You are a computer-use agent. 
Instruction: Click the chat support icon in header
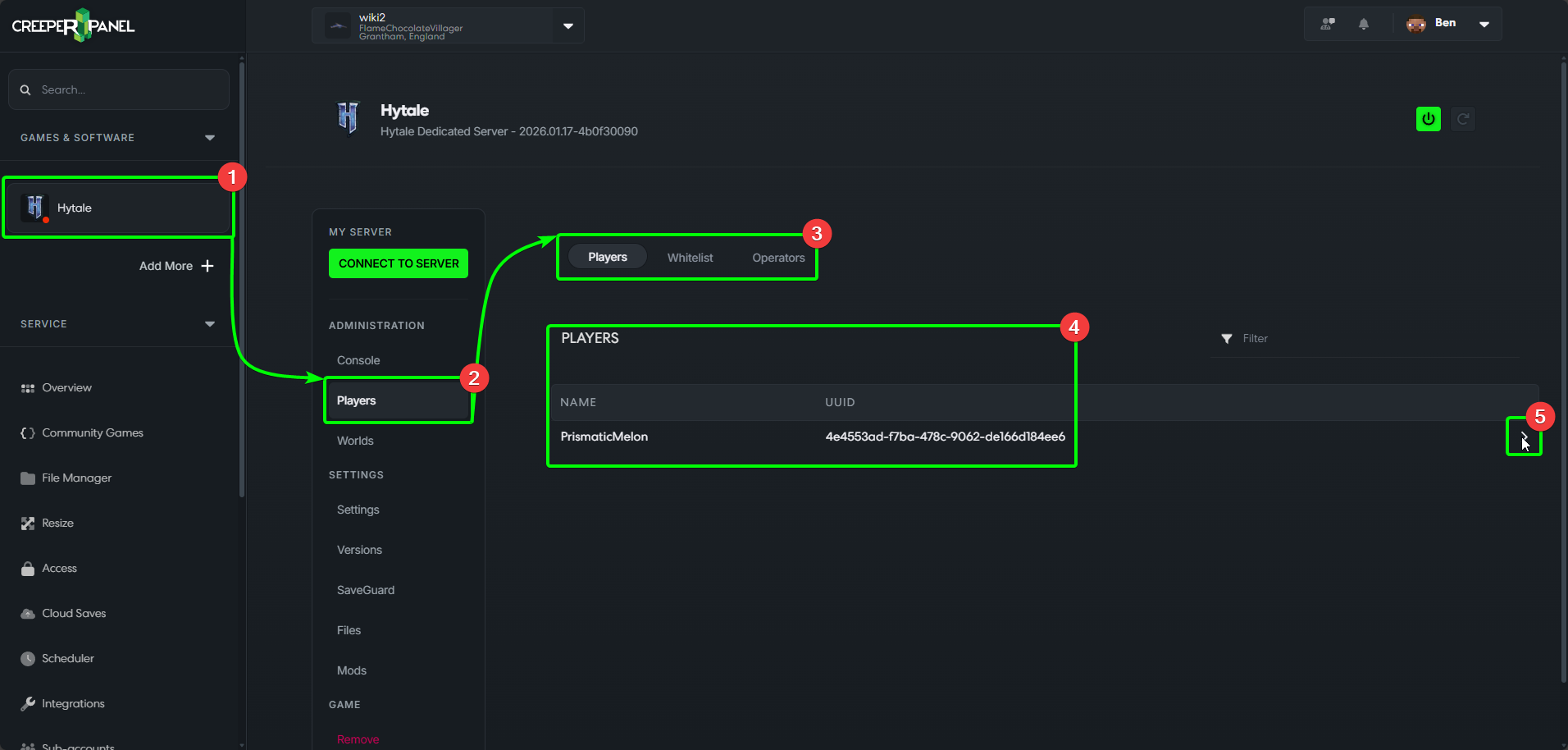tap(1328, 24)
